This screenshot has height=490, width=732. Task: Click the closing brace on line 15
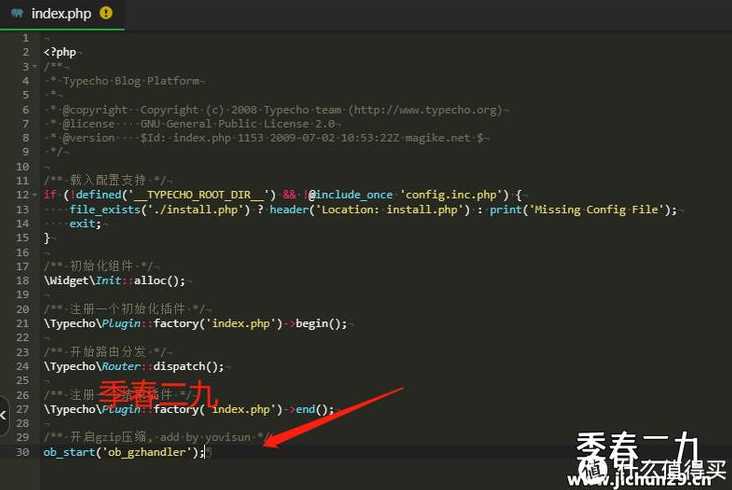46,238
